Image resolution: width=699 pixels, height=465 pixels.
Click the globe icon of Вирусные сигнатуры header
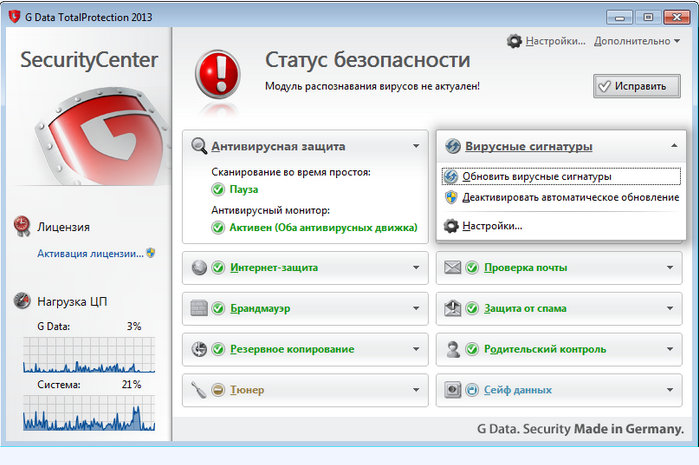pyautogui.click(x=453, y=146)
